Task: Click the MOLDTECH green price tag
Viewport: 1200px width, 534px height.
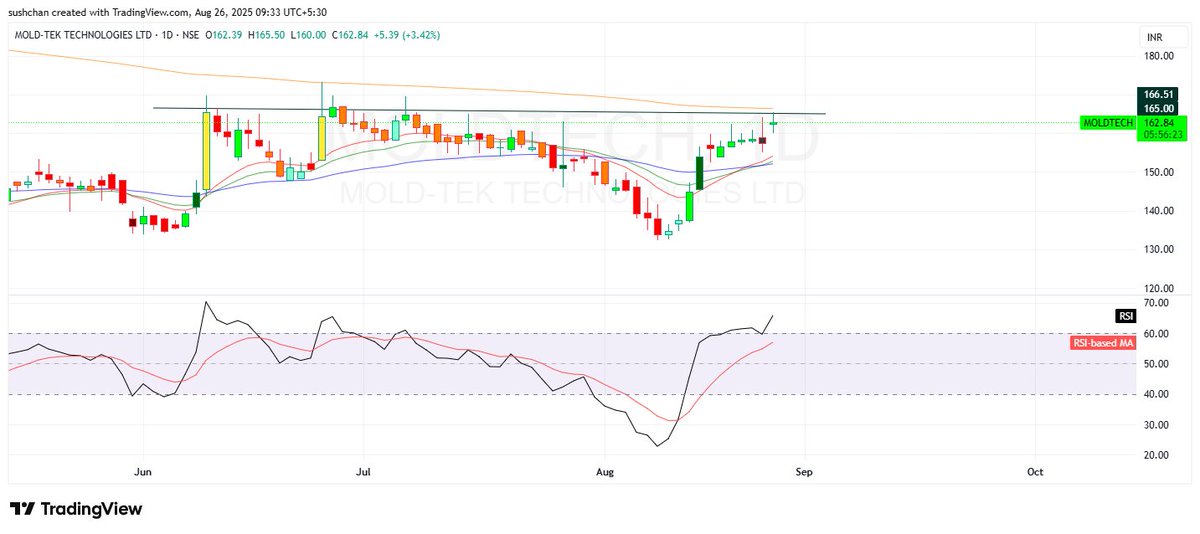Action: pyautogui.click(x=1109, y=123)
